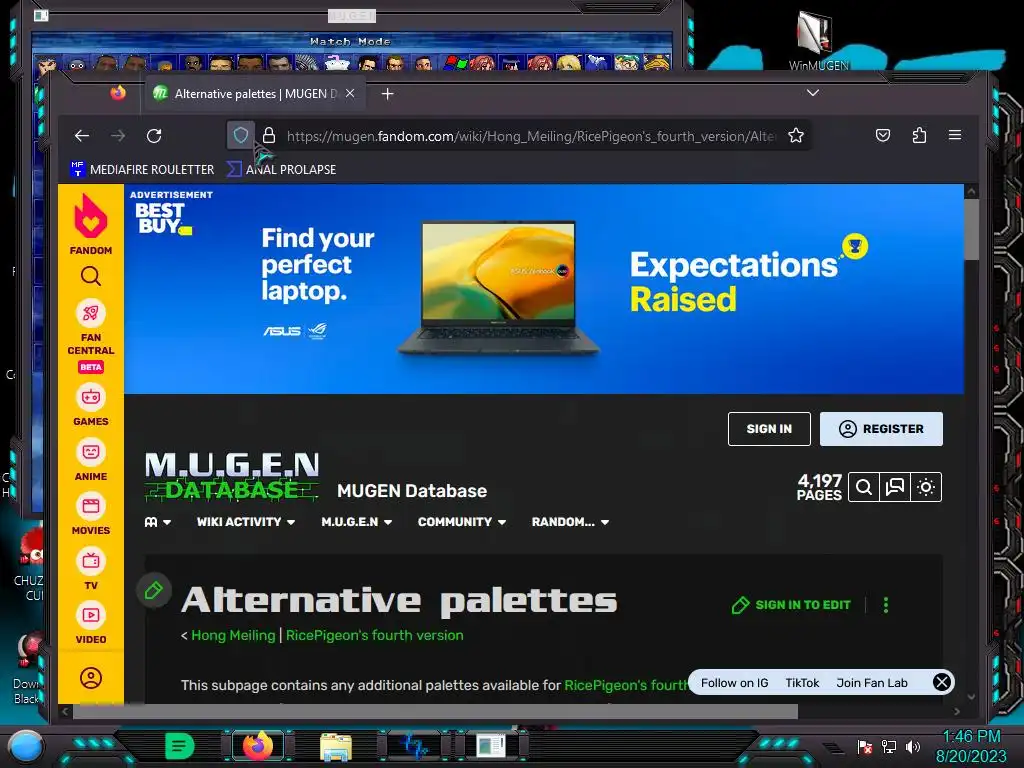Open a new Firefox tab
The image size is (1024, 768).
(x=387, y=94)
